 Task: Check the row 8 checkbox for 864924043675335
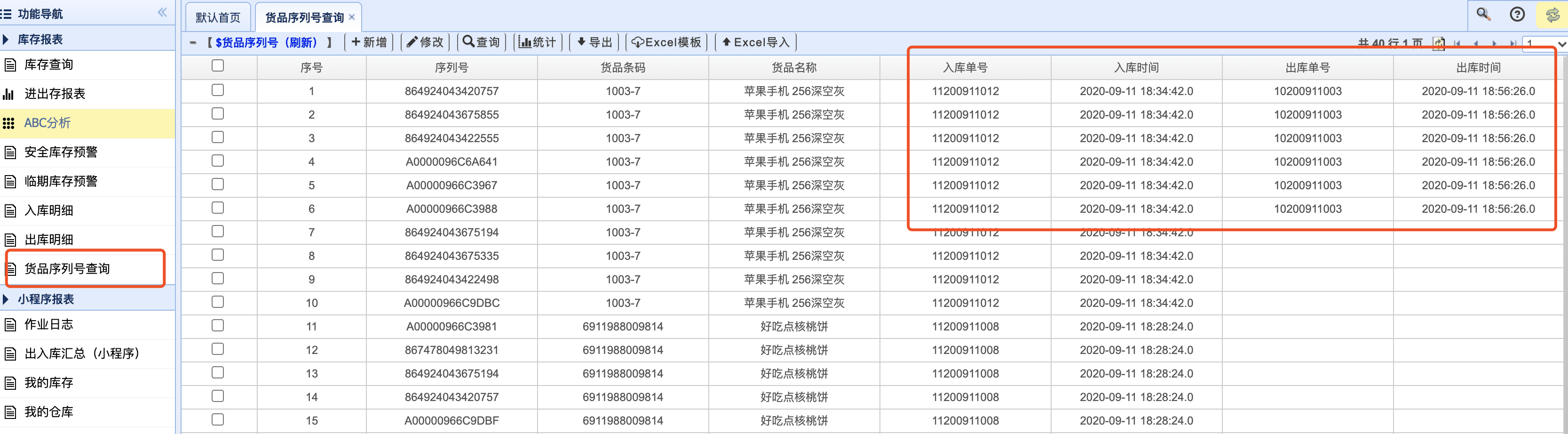pos(218,255)
